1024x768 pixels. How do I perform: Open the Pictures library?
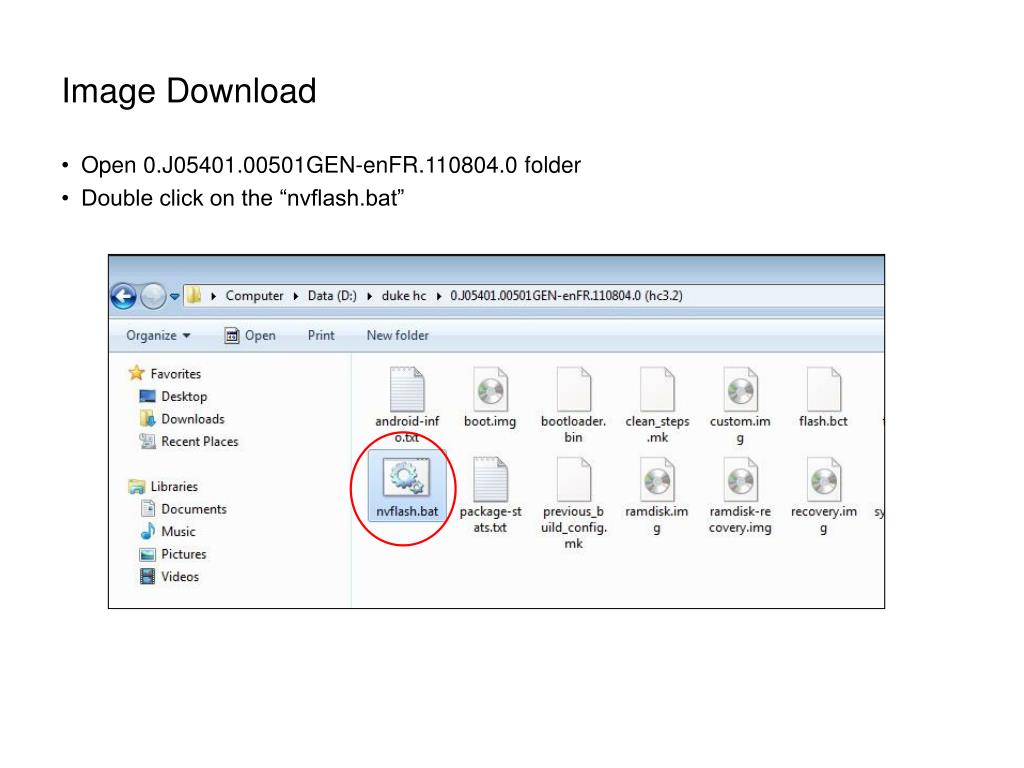pyautogui.click(x=184, y=554)
